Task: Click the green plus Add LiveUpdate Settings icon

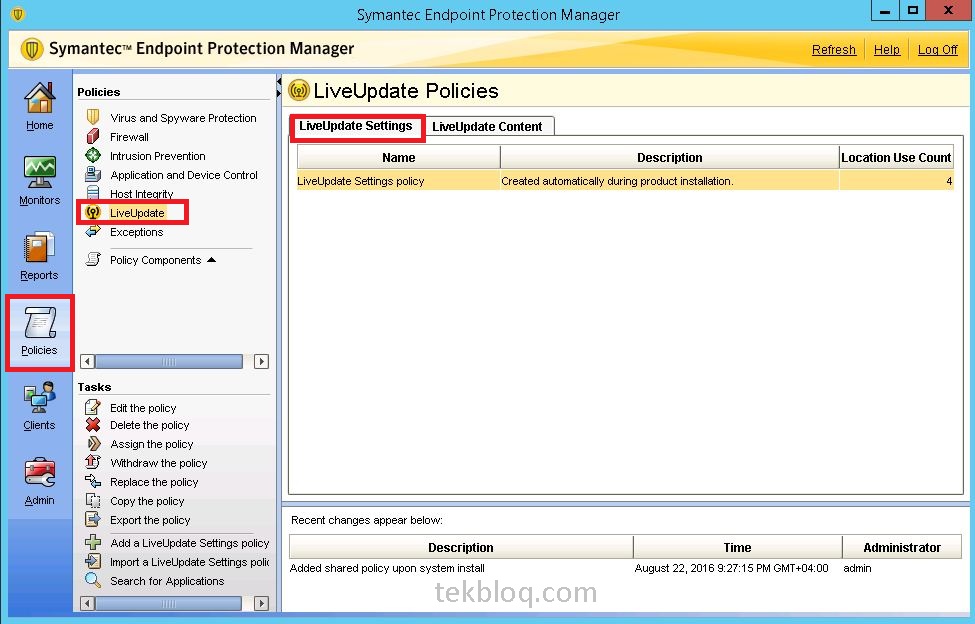Action: coord(93,542)
